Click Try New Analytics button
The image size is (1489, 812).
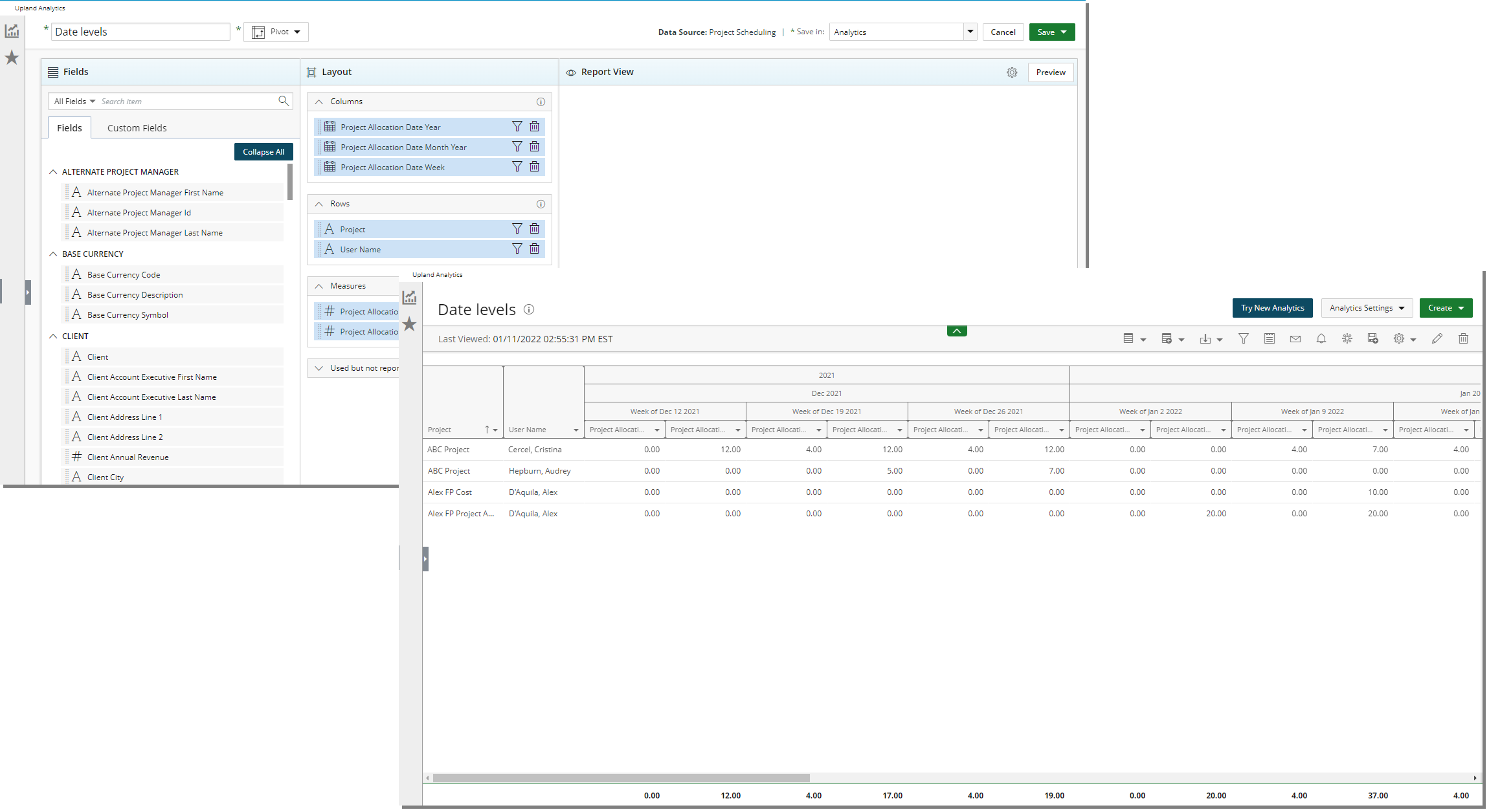[1272, 308]
